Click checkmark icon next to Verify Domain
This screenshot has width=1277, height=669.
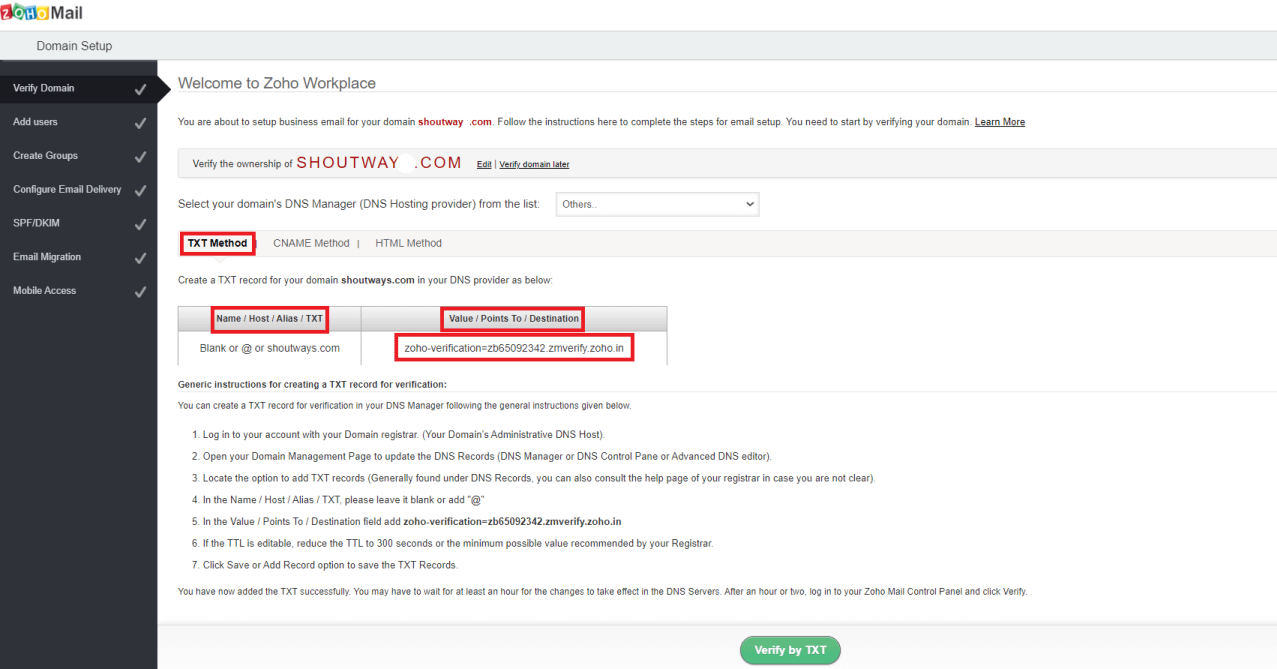coord(140,89)
